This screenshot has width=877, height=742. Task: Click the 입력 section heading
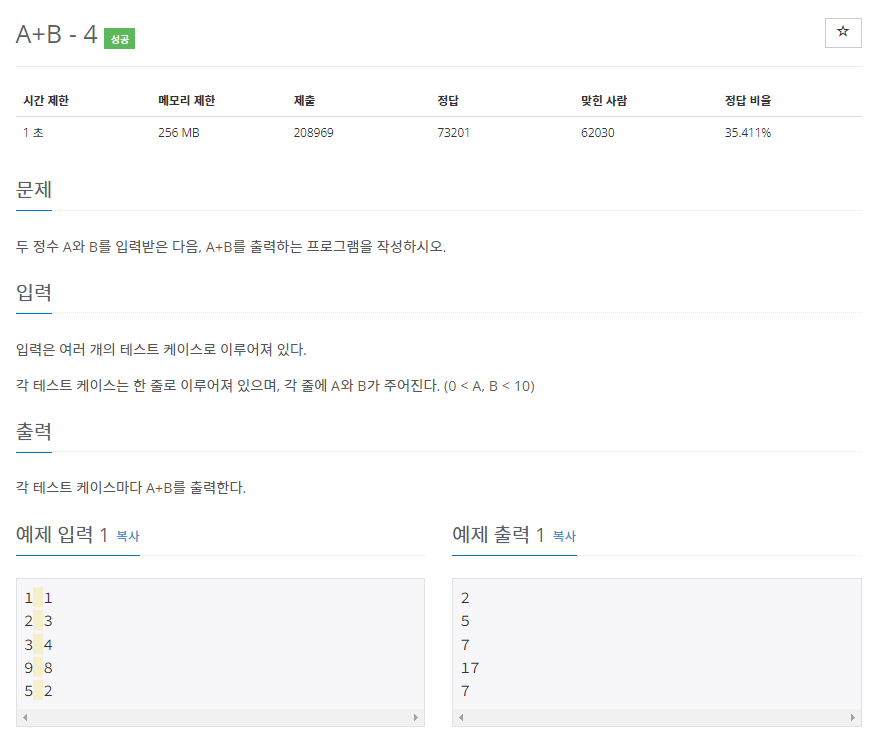click(x=34, y=292)
